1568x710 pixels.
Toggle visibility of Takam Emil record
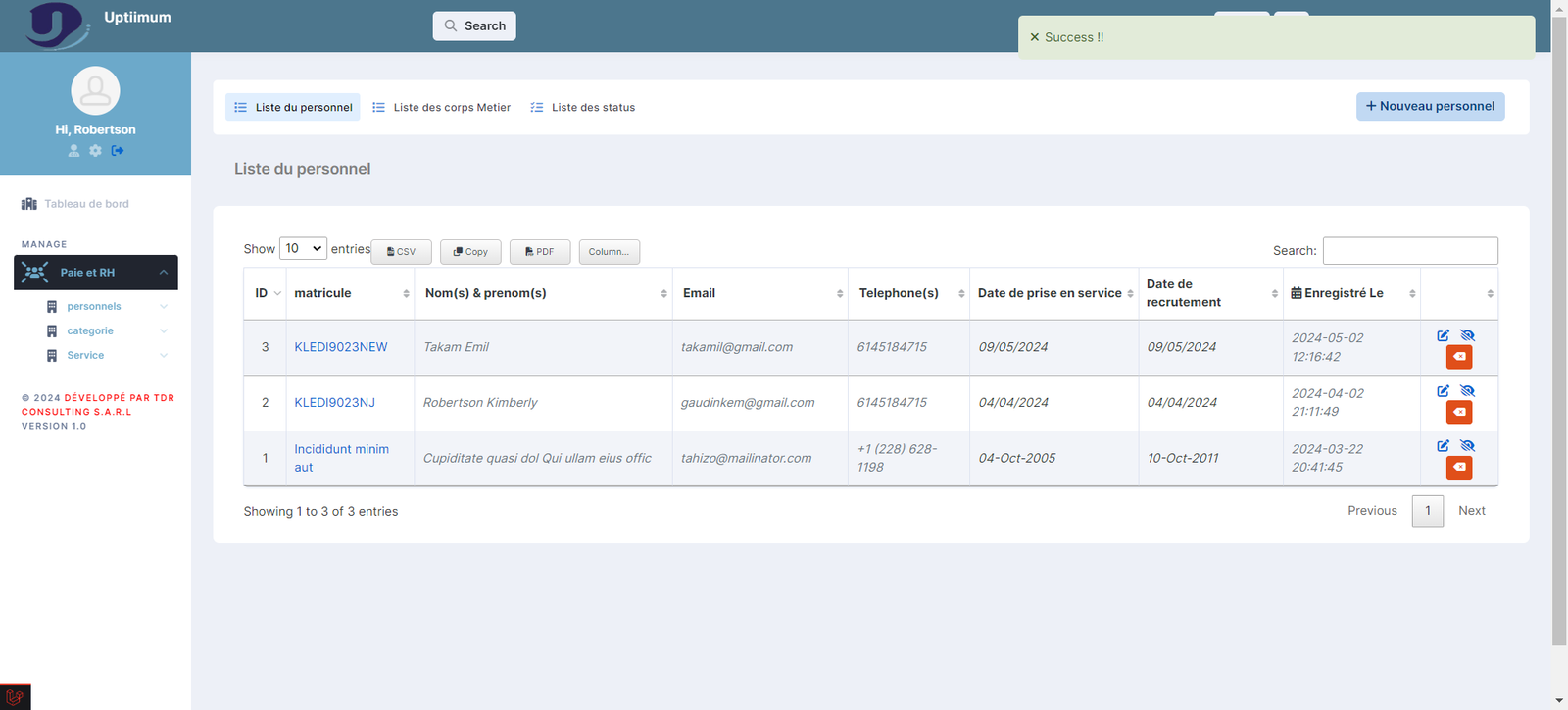[1467, 335]
